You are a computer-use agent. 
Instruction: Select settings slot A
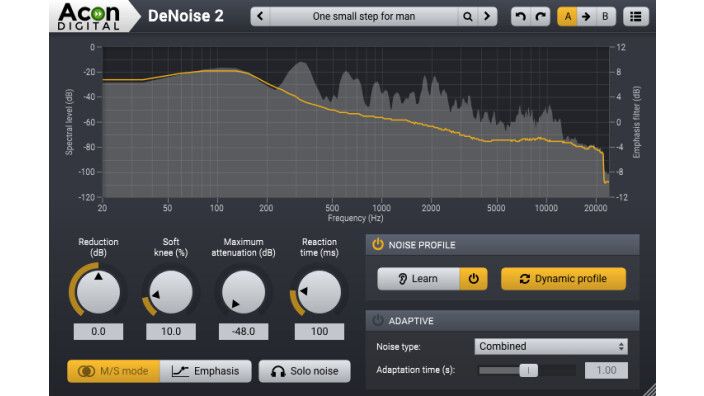pos(567,17)
